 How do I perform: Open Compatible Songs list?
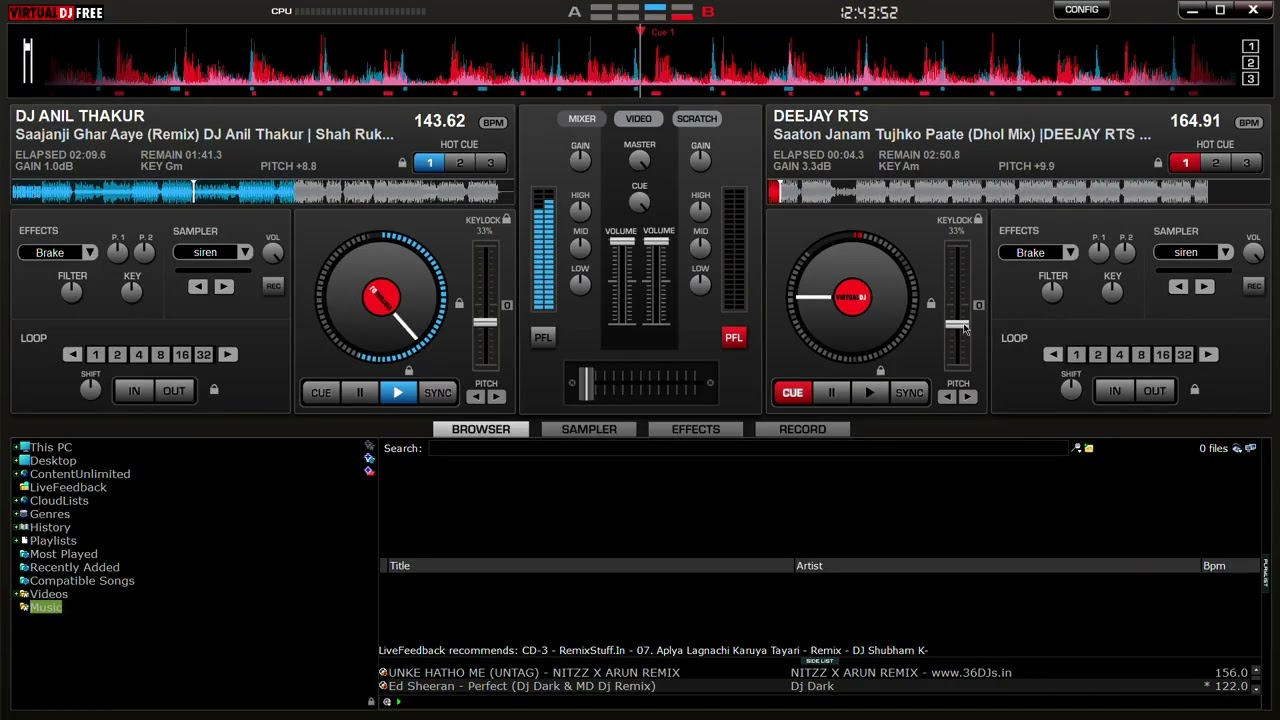[x=82, y=581]
